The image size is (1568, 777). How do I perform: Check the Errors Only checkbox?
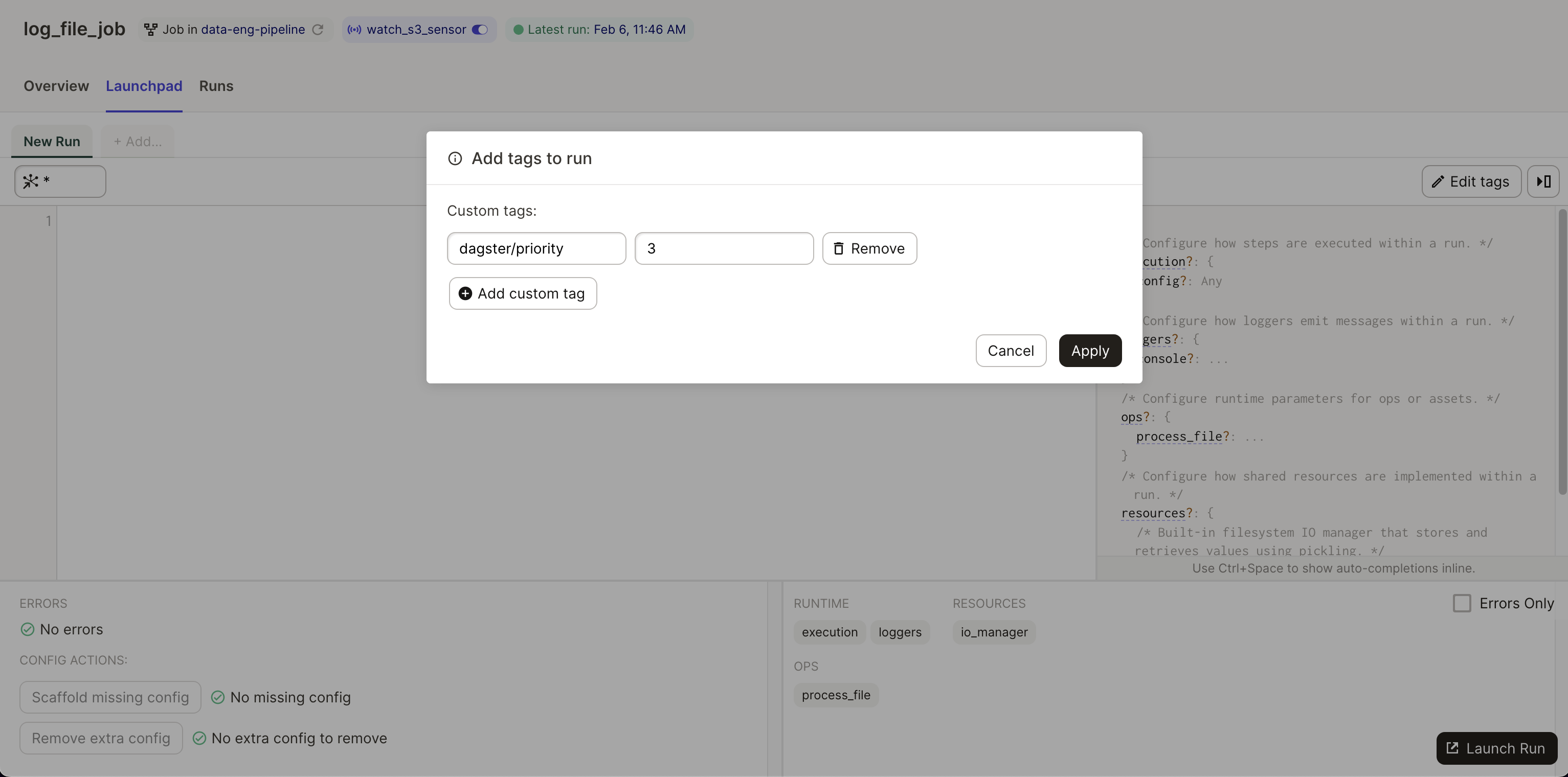coord(1462,603)
